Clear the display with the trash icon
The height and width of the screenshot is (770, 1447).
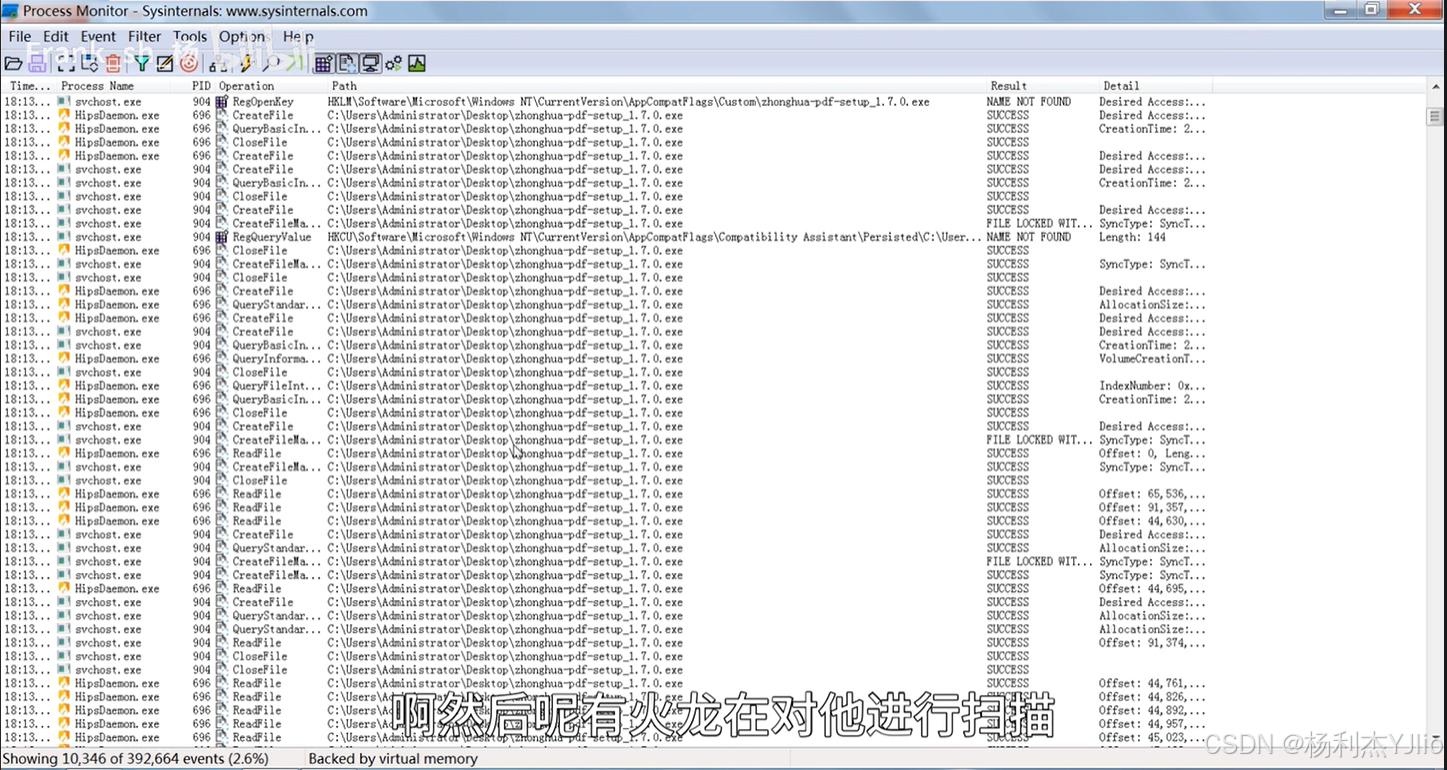click(113, 63)
